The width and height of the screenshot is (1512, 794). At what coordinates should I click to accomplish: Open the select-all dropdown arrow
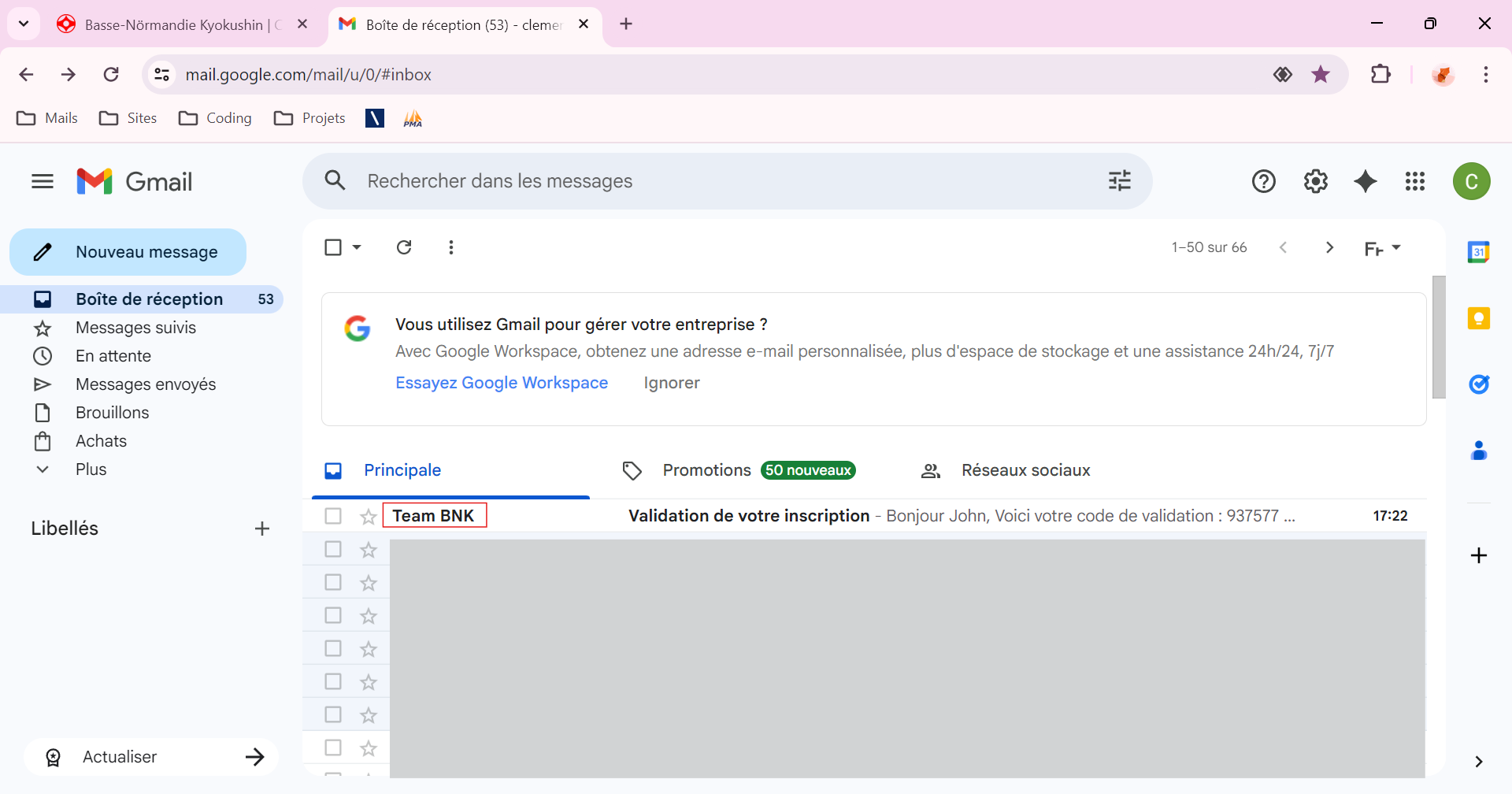click(x=357, y=247)
